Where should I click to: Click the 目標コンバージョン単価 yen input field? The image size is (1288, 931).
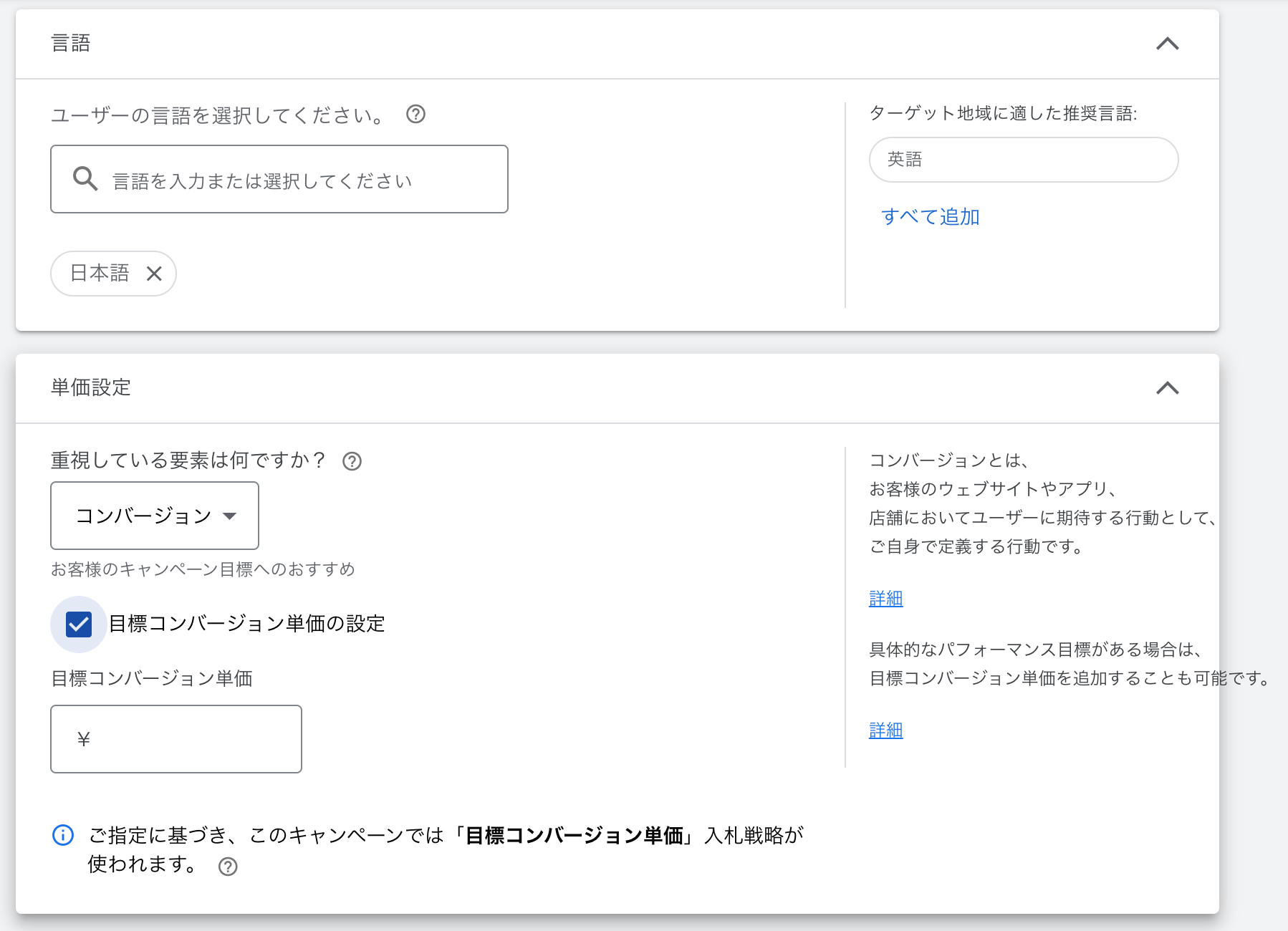176,739
